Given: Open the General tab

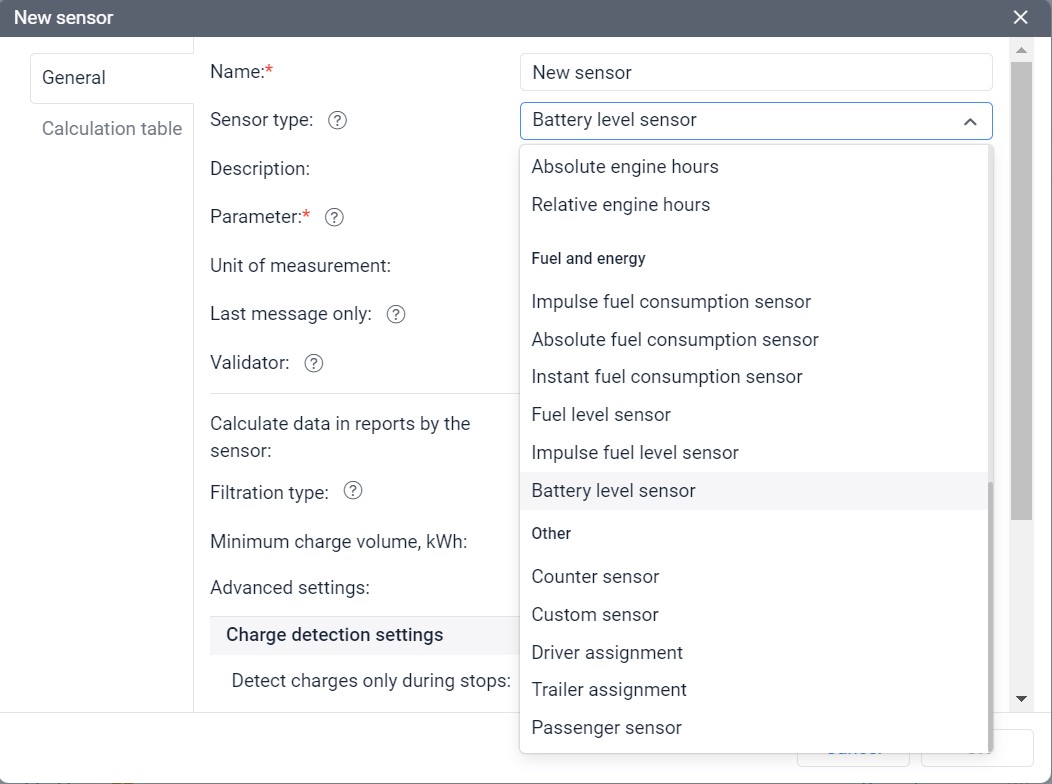Looking at the screenshot, I should (x=74, y=78).
